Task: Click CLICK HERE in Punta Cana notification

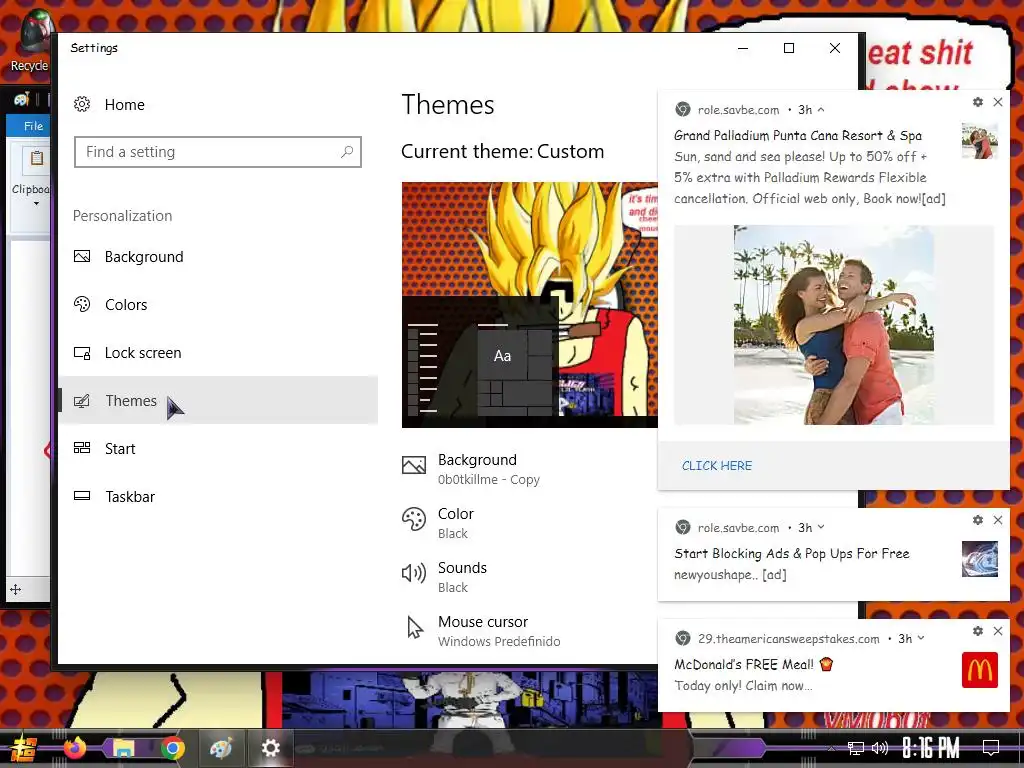Action: (x=717, y=466)
